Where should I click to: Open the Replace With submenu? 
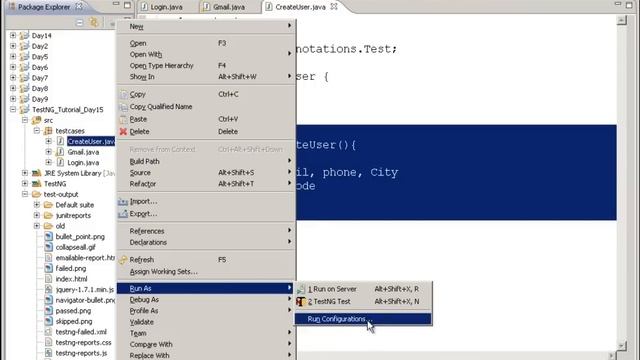pos(206,356)
